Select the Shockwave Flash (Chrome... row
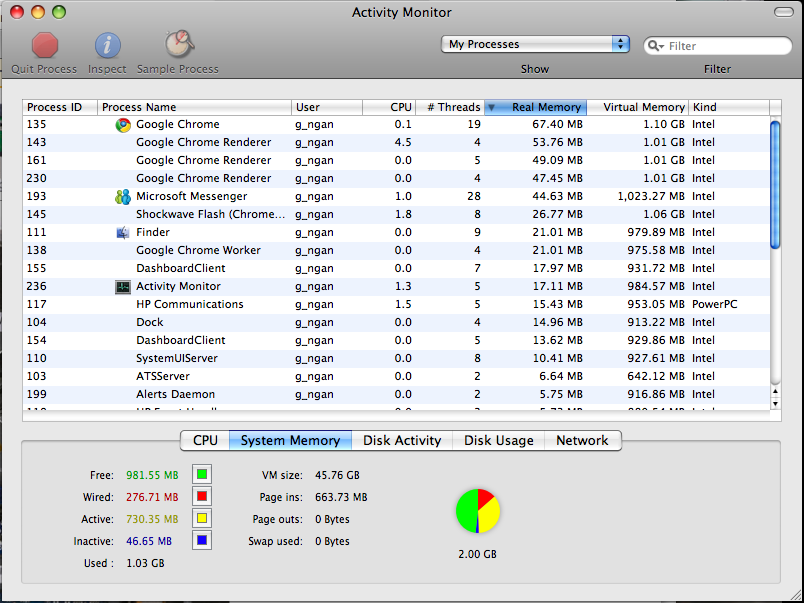The width and height of the screenshot is (804, 603). [396, 214]
